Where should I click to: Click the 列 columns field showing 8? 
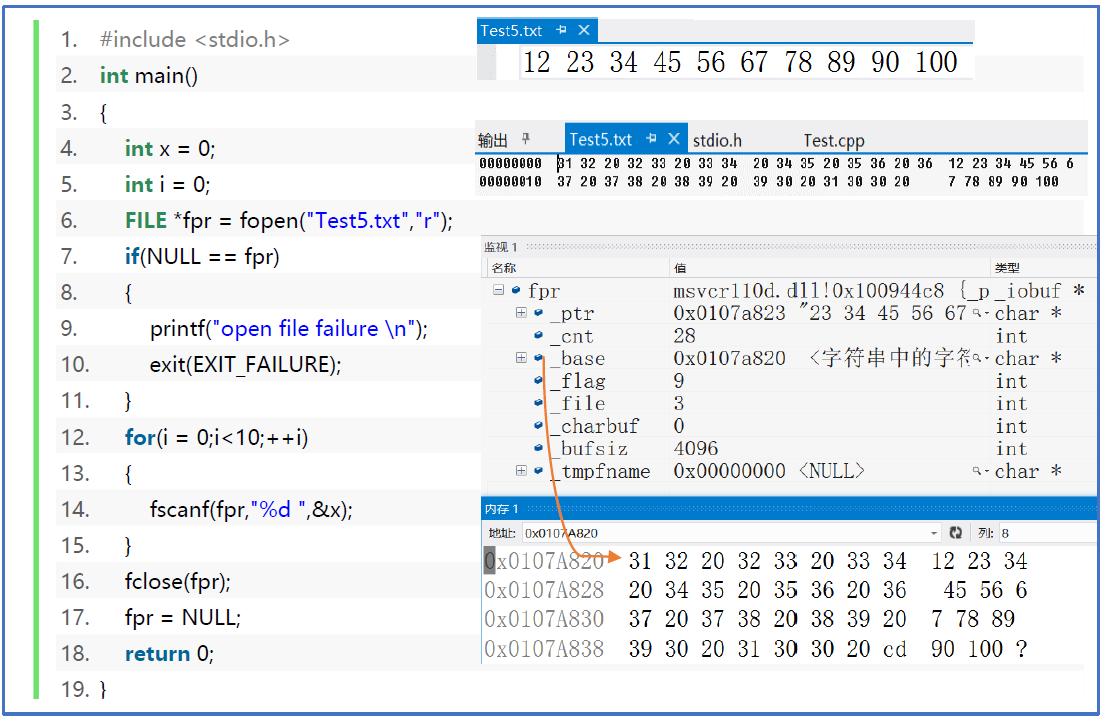click(1040, 533)
